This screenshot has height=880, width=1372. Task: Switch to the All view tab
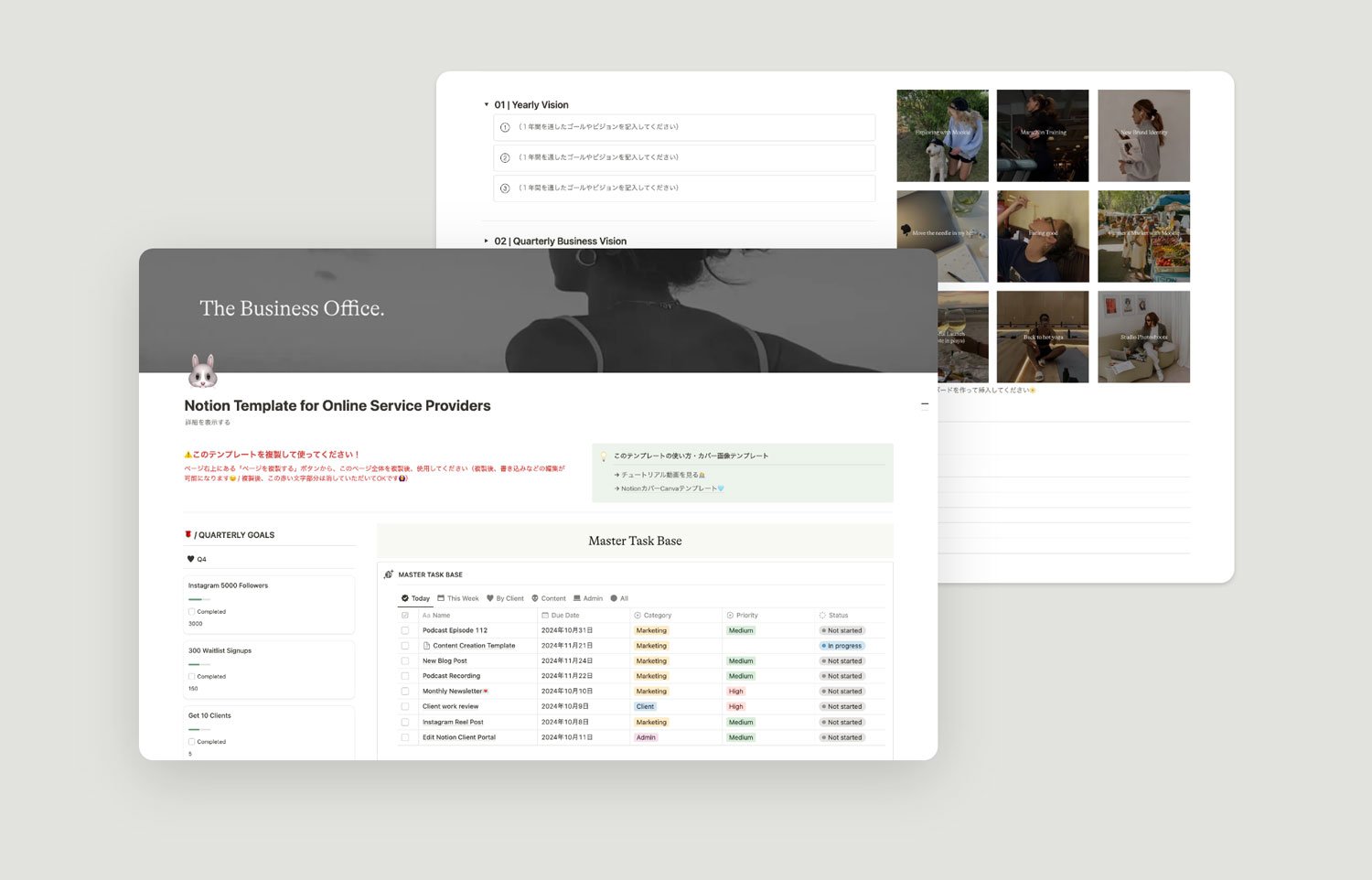[x=619, y=598]
